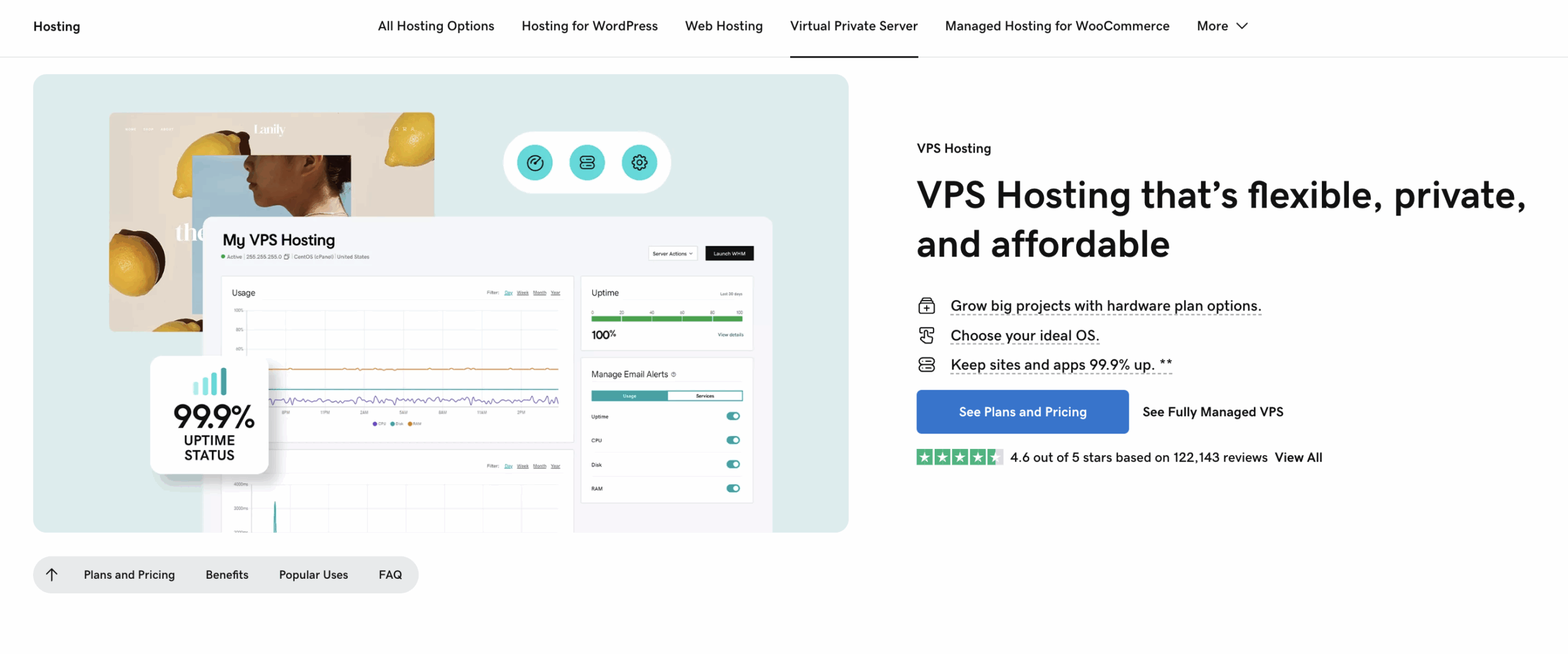Filter the lower chart by Year
Viewport: 1568px width, 654px height.
(x=555, y=466)
